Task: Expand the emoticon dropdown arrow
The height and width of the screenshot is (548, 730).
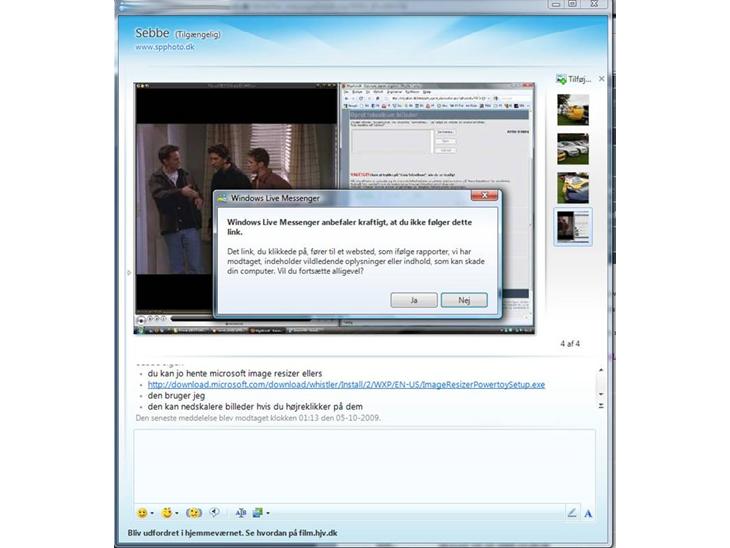Action: pyautogui.click(x=152, y=514)
